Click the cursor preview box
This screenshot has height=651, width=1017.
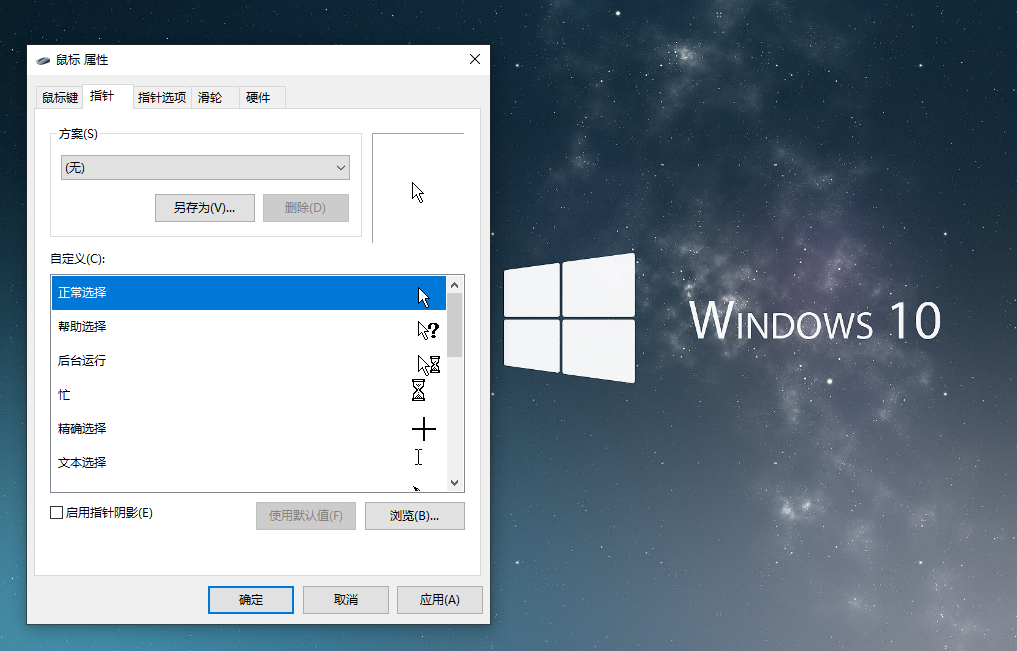coord(418,188)
